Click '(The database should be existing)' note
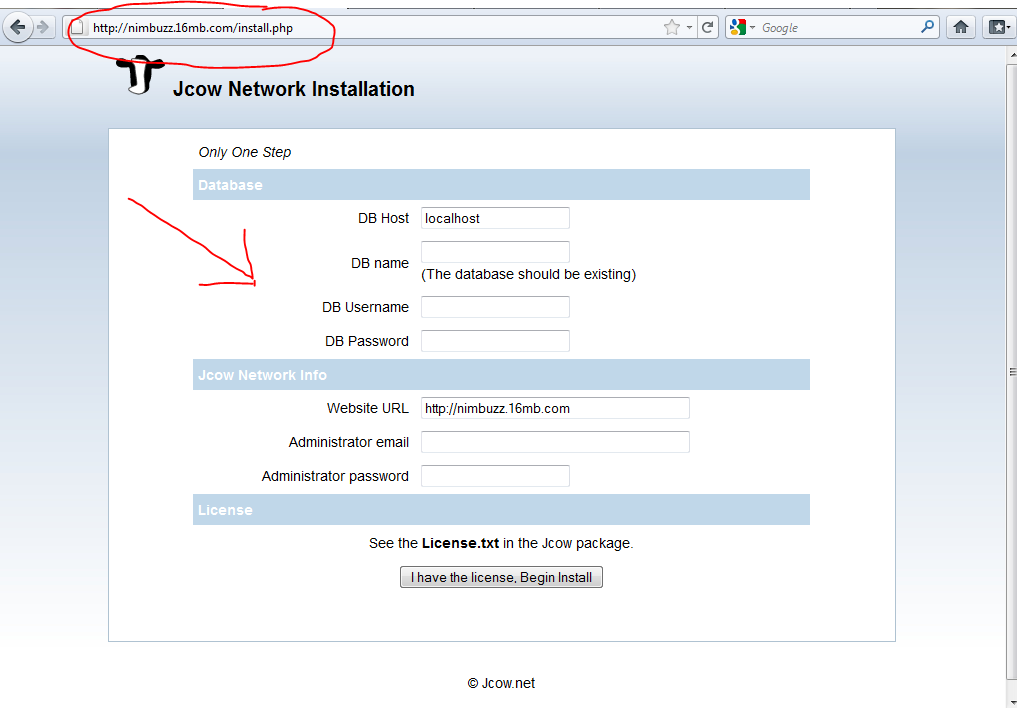Viewport: 1017px width, 708px height. 529,274
